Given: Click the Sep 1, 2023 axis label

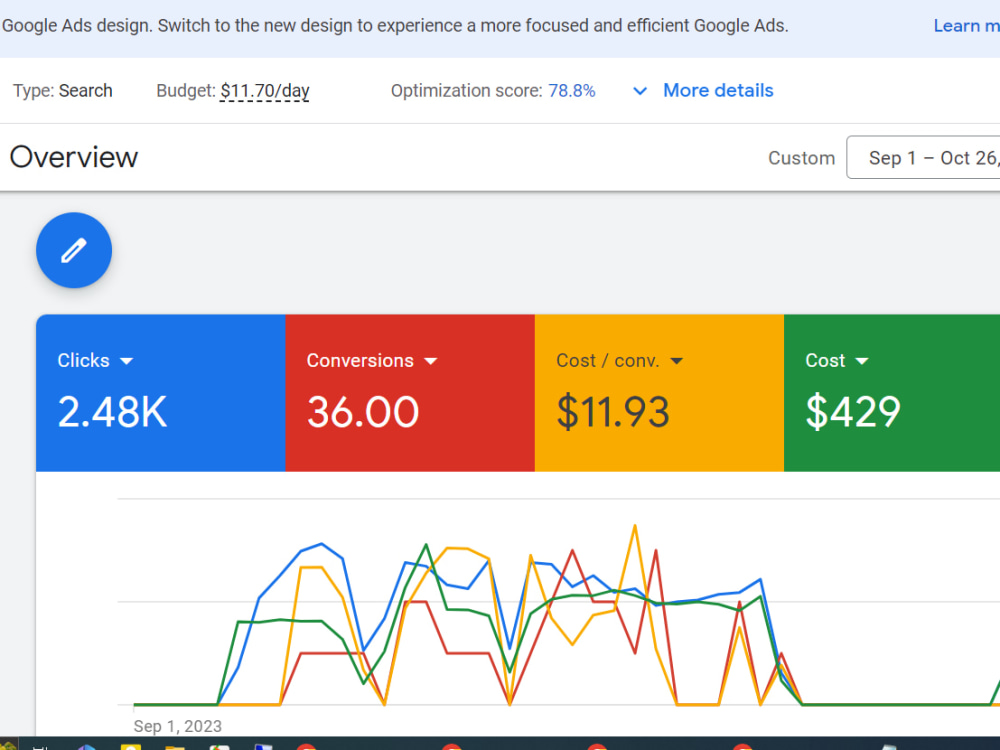Looking at the screenshot, I should [177, 726].
